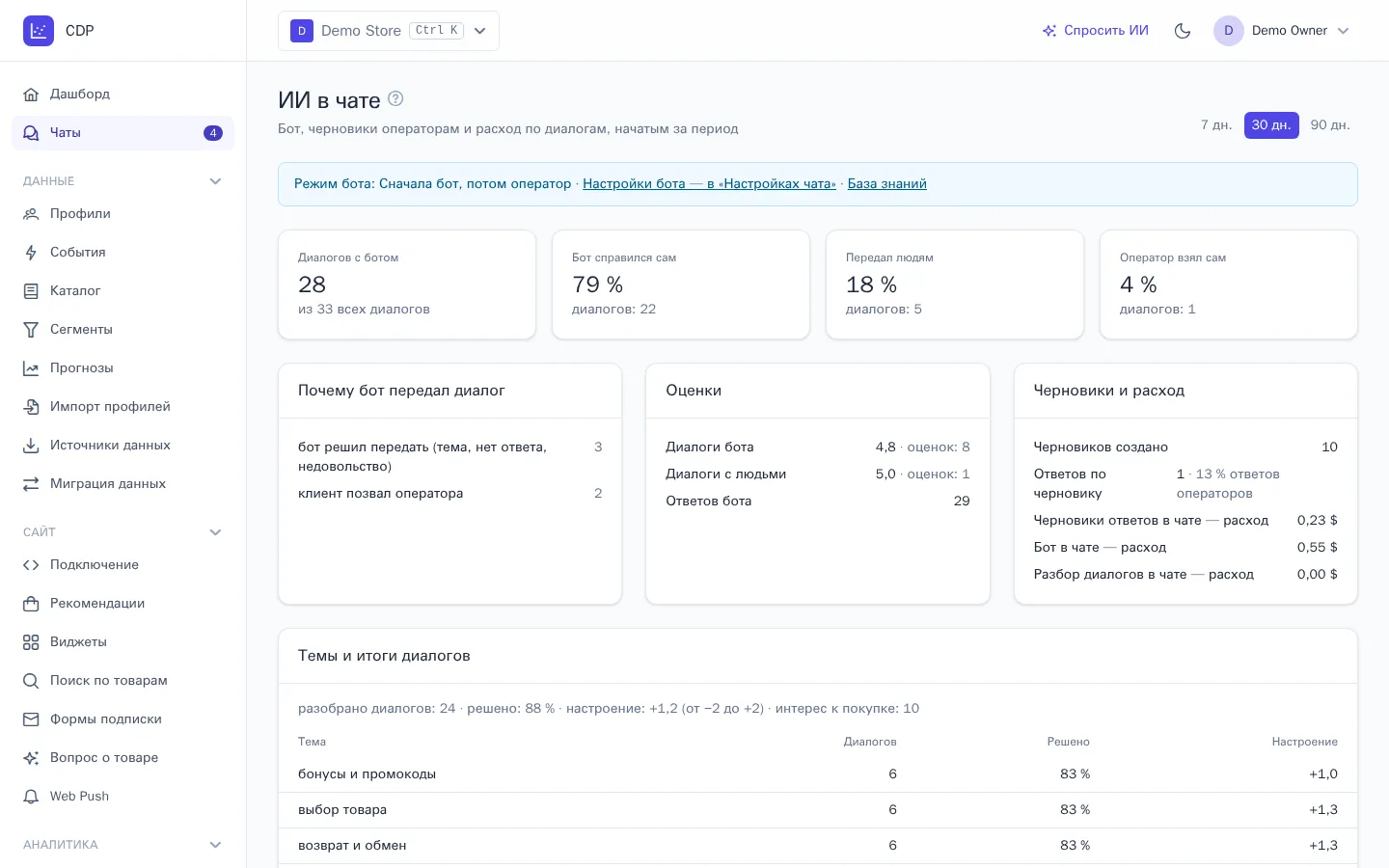This screenshot has width=1389, height=868.
Task: Follow the База знаний link
Action: [887, 184]
